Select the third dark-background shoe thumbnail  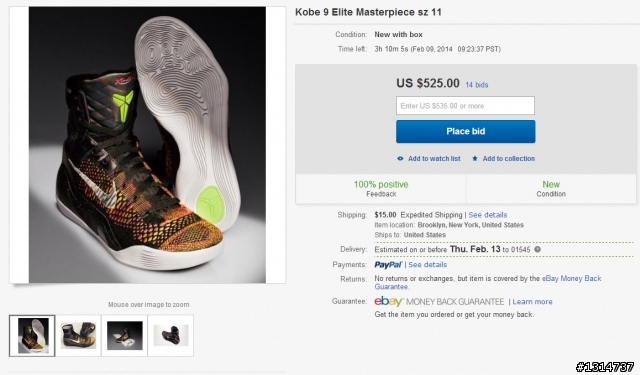point(124,335)
